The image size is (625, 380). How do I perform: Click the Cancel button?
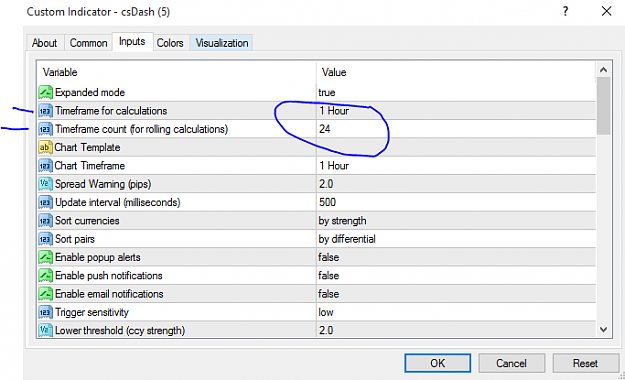pyautogui.click(x=511, y=363)
